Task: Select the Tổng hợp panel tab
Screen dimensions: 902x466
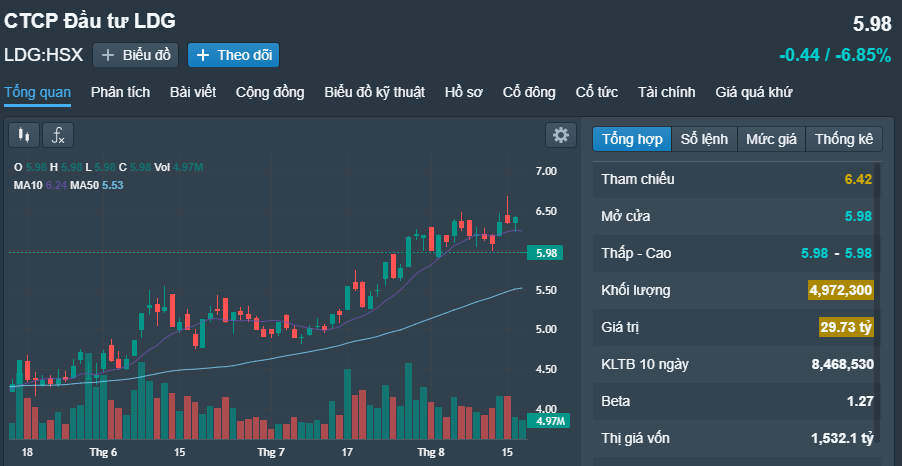Action: pos(632,139)
